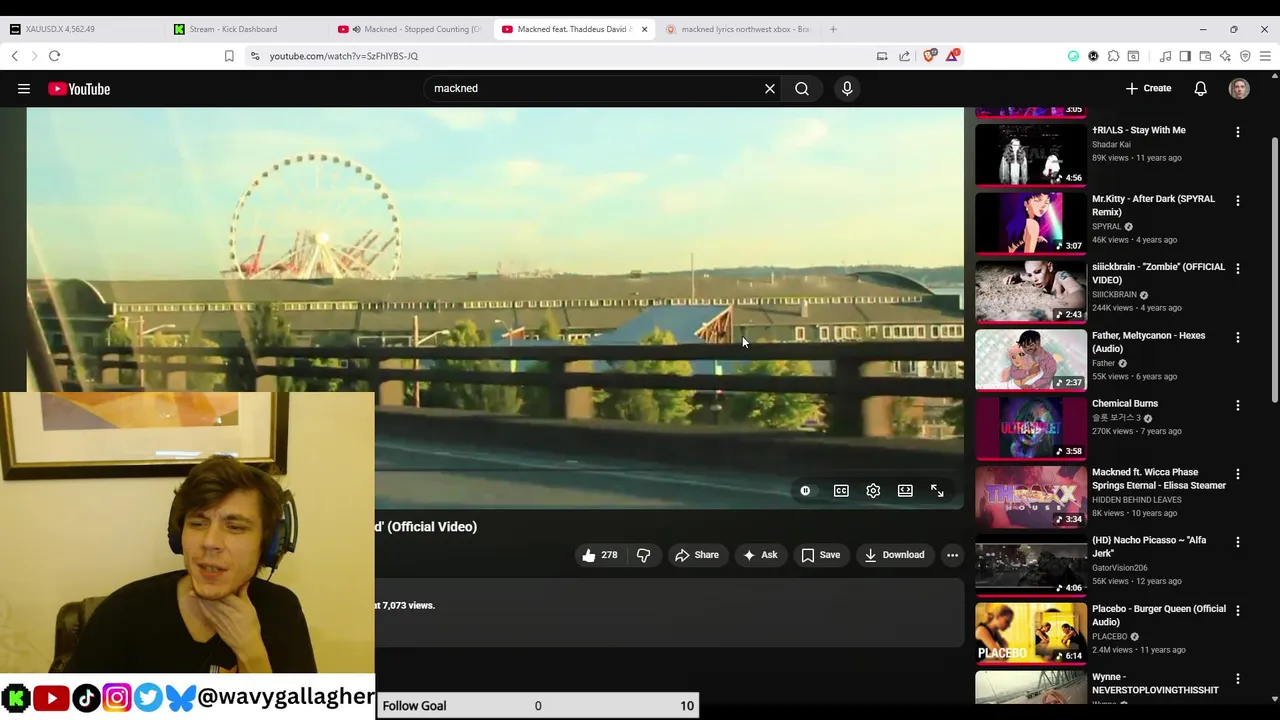Start voice search with microphone
The height and width of the screenshot is (720, 1280).
847,89
